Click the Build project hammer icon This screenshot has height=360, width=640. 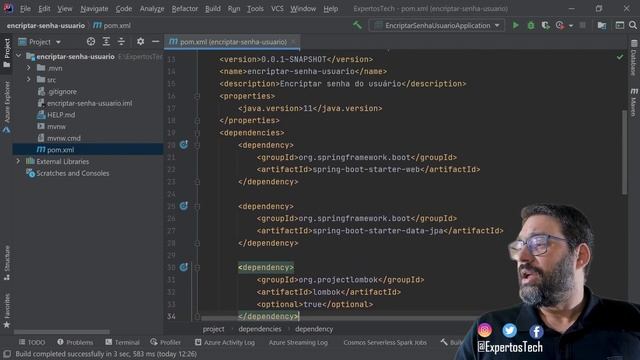357,25
